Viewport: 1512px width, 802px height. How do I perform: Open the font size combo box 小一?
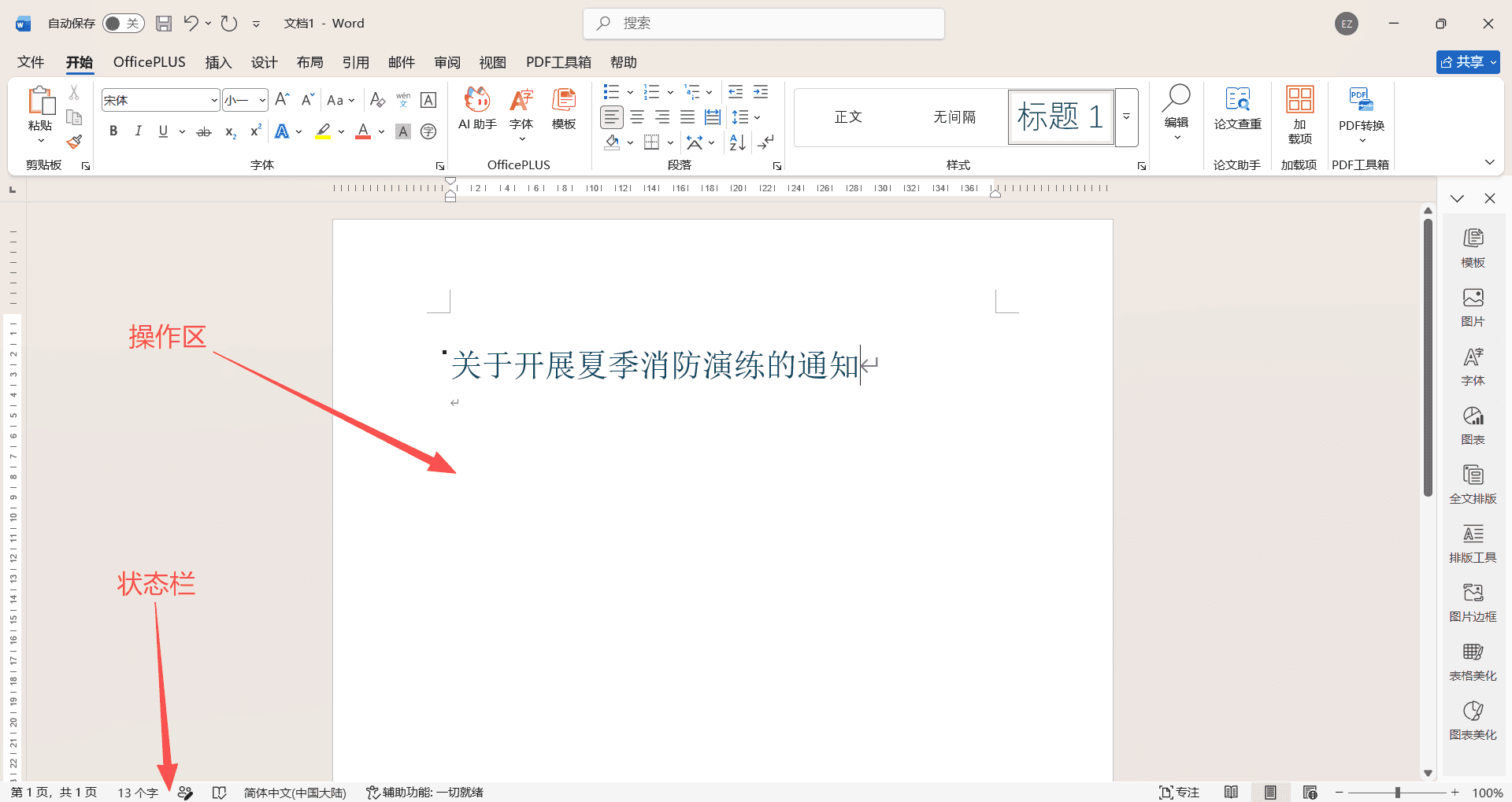click(245, 100)
